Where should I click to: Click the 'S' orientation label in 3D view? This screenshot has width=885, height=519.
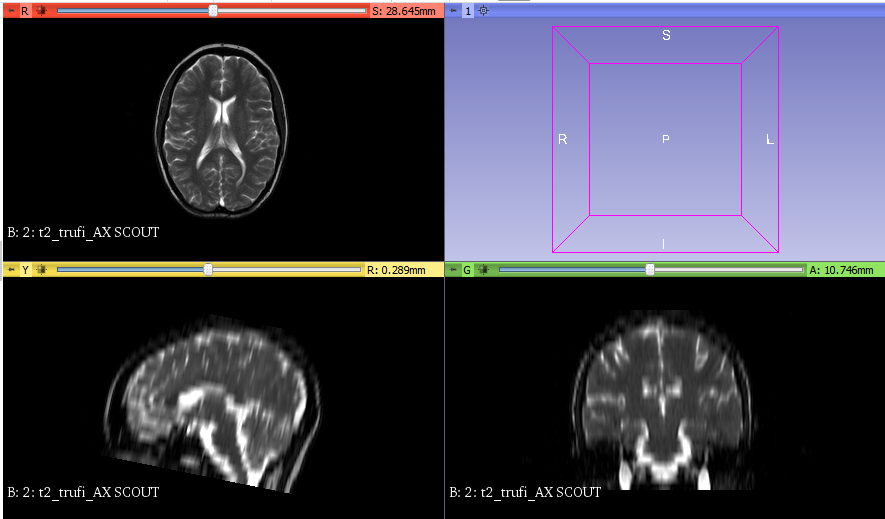coord(666,36)
